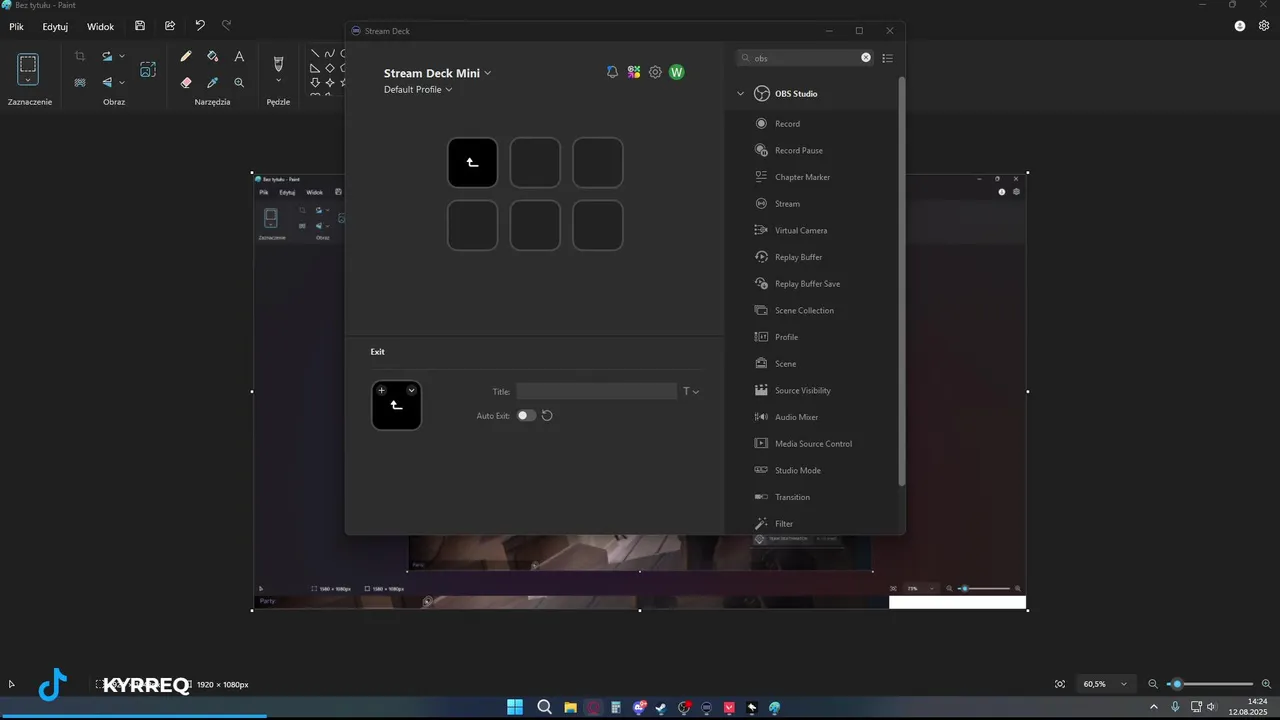This screenshot has width=1280, height=720.
Task: Expand the selection mode dropdown in Paint
Action: coord(28,79)
